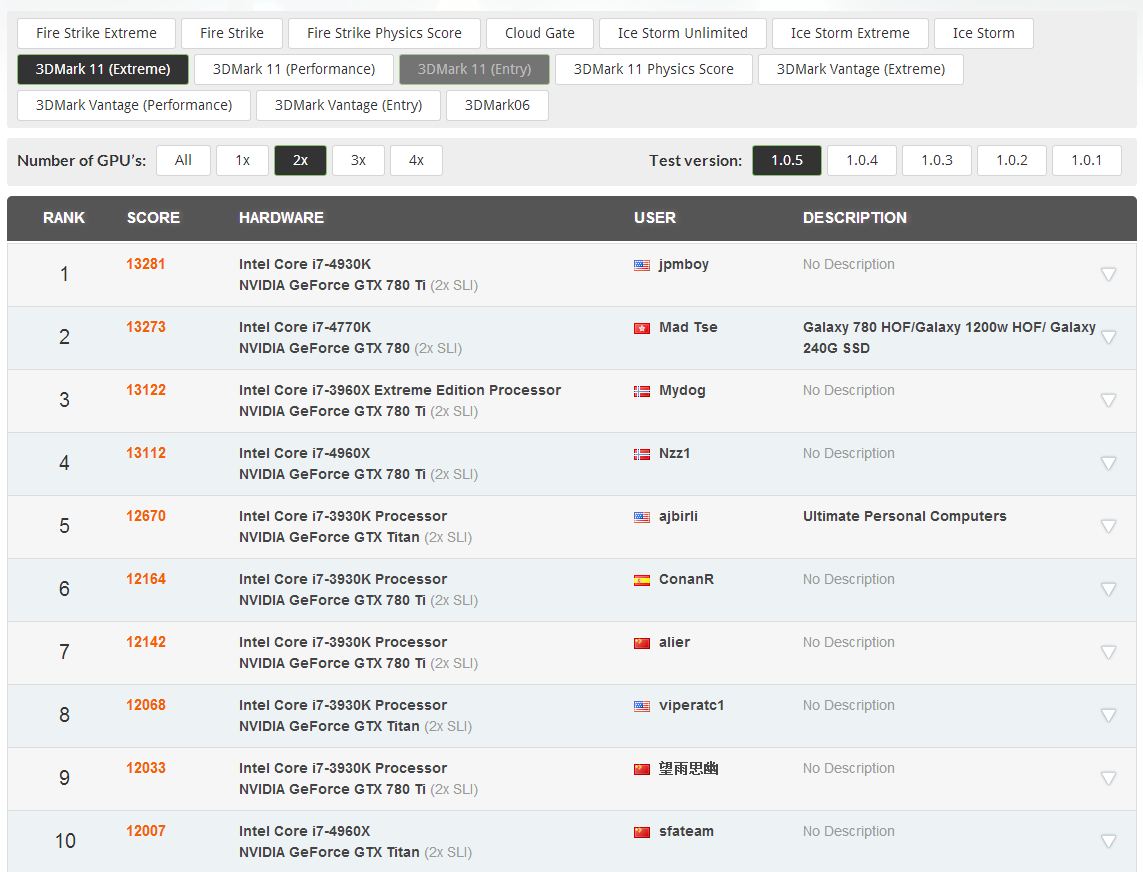This screenshot has height=872, width=1143.
Task: Open the Fire Strike Physics Score tab
Action: click(384, 34)
